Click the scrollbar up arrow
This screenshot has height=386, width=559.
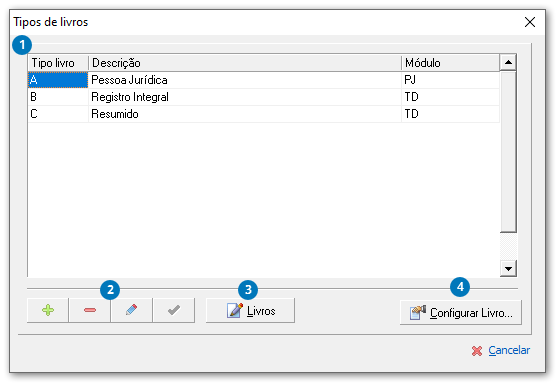point(508,63)
